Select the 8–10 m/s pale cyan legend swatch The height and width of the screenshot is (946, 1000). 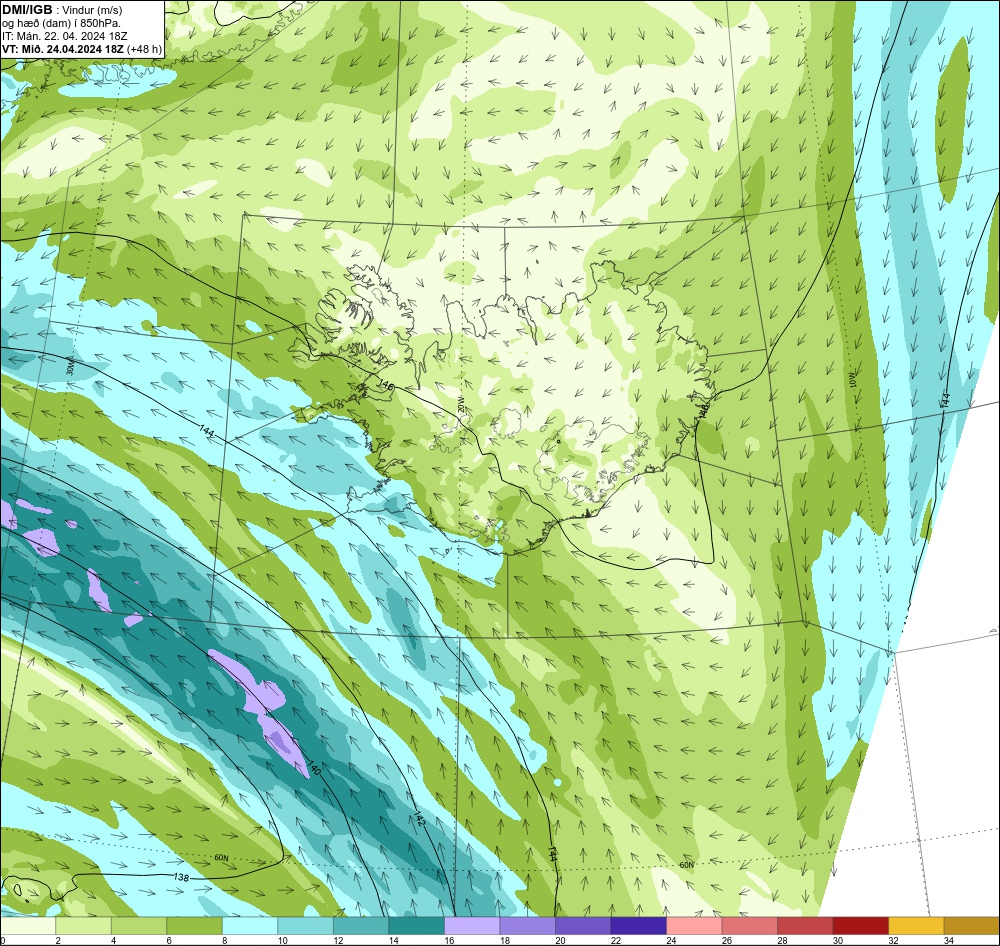[x=250, y=925]
